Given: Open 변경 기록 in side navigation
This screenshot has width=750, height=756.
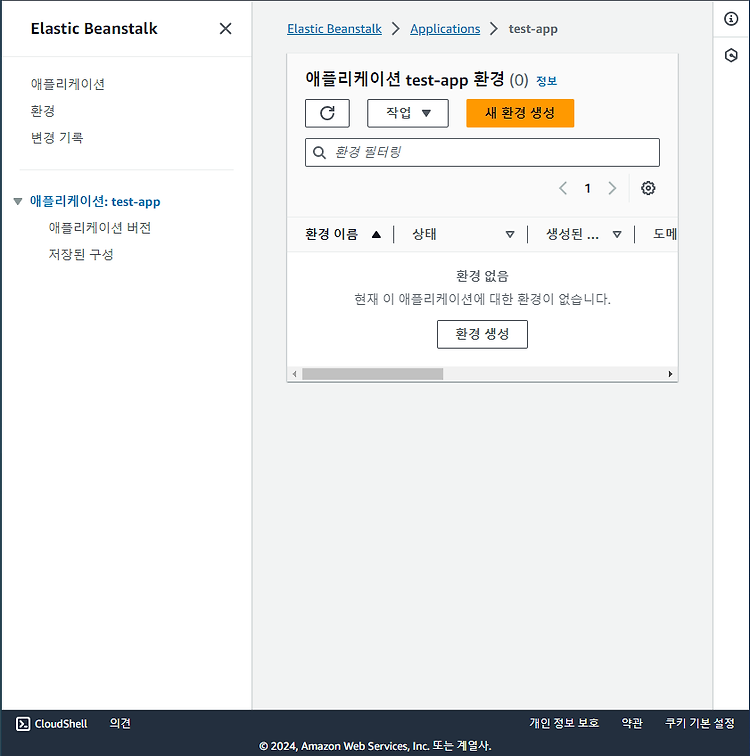Looking at the screenshot, I should 57,138.
